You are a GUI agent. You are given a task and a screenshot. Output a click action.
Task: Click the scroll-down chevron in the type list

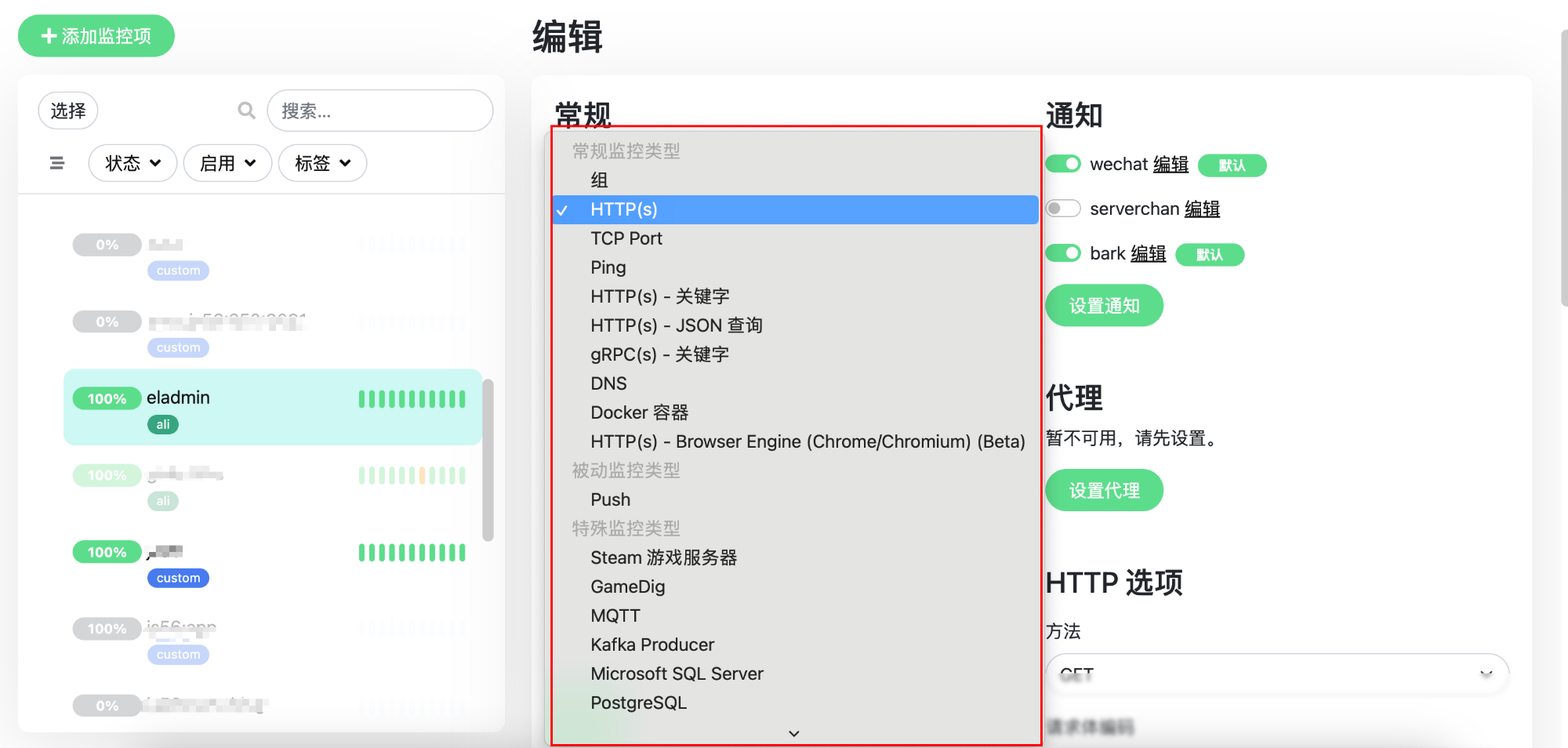(x=793, y=733)
